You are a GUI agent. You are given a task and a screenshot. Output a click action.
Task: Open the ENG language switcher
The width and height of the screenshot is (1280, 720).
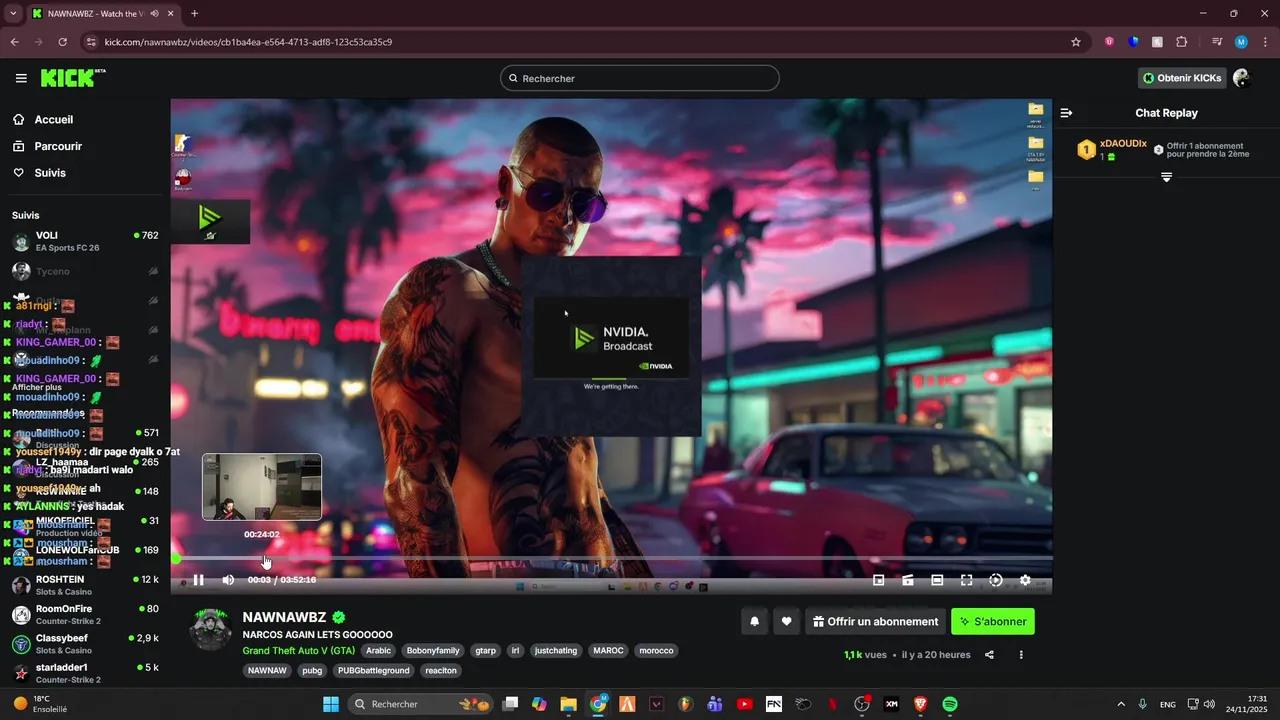[x=1168, y=704]
